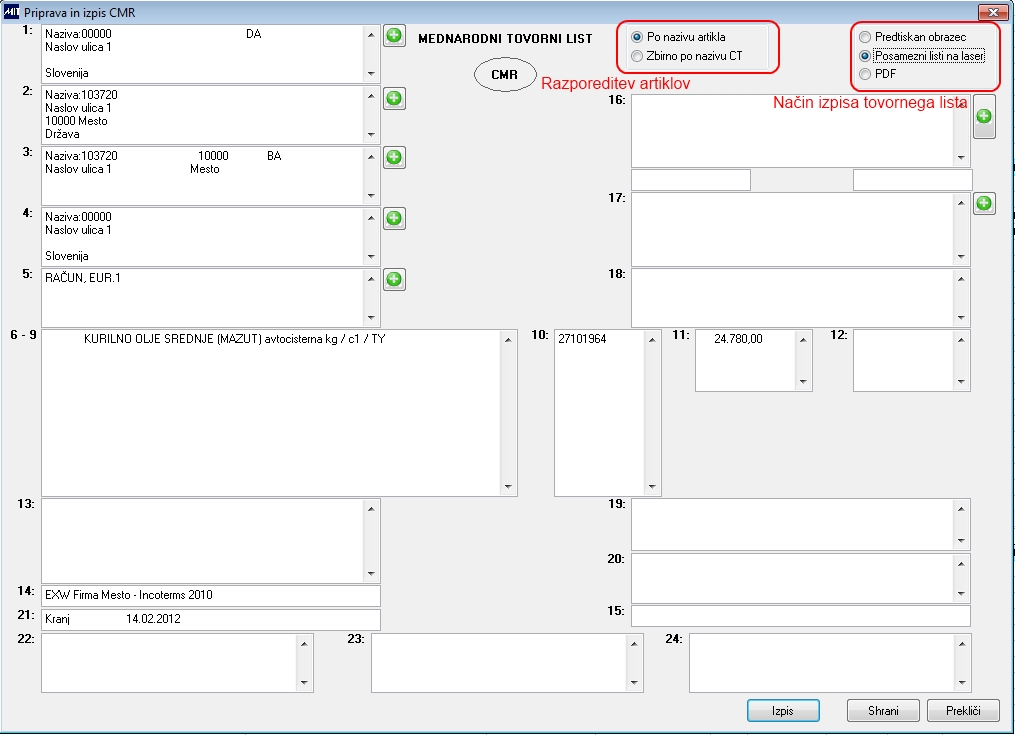Image resolution: width=1015 pixels, height=735 pixels.
Task: Click the CMR oval logo
Action: coord(505,74)
